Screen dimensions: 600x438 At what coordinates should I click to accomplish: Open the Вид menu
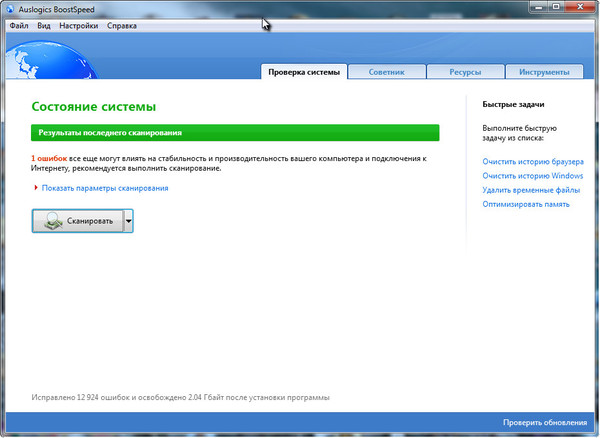click(44, 26)
